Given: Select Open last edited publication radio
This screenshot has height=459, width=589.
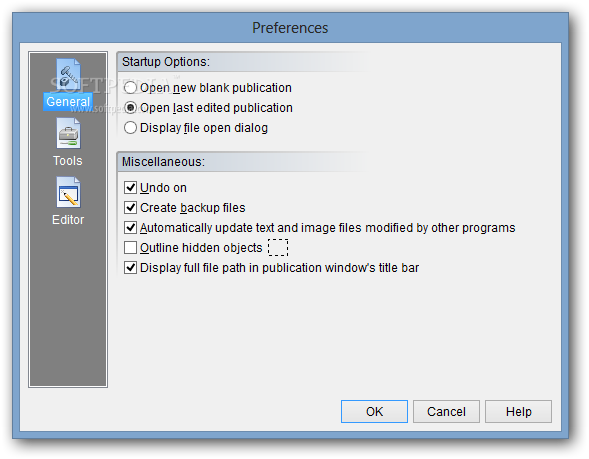Looking at the screenshot, I should coord(130,108).
